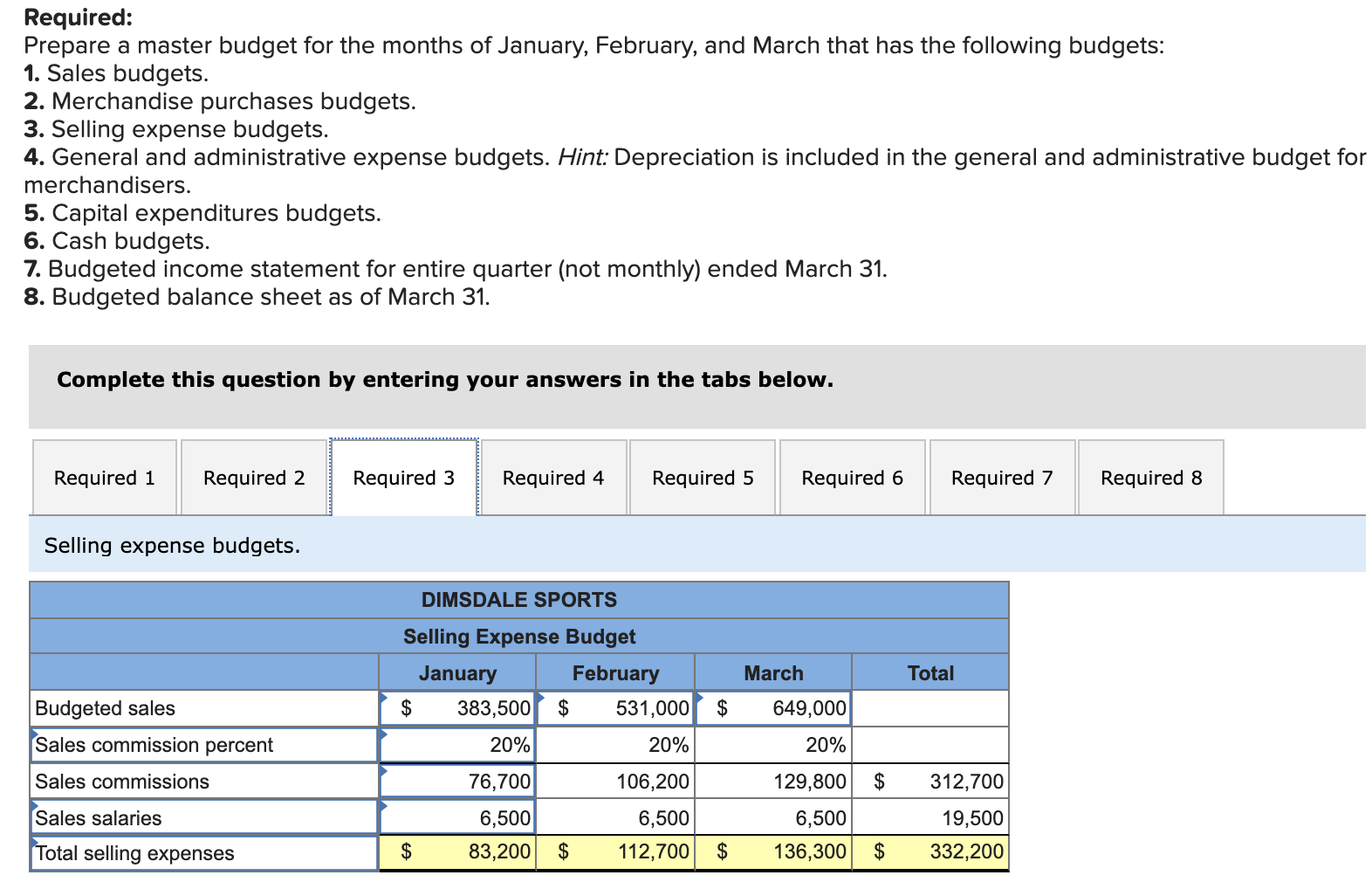Click the 'Selling expense budgets.' instruction text
1372x882 pixels.
(x=172, y=546)
